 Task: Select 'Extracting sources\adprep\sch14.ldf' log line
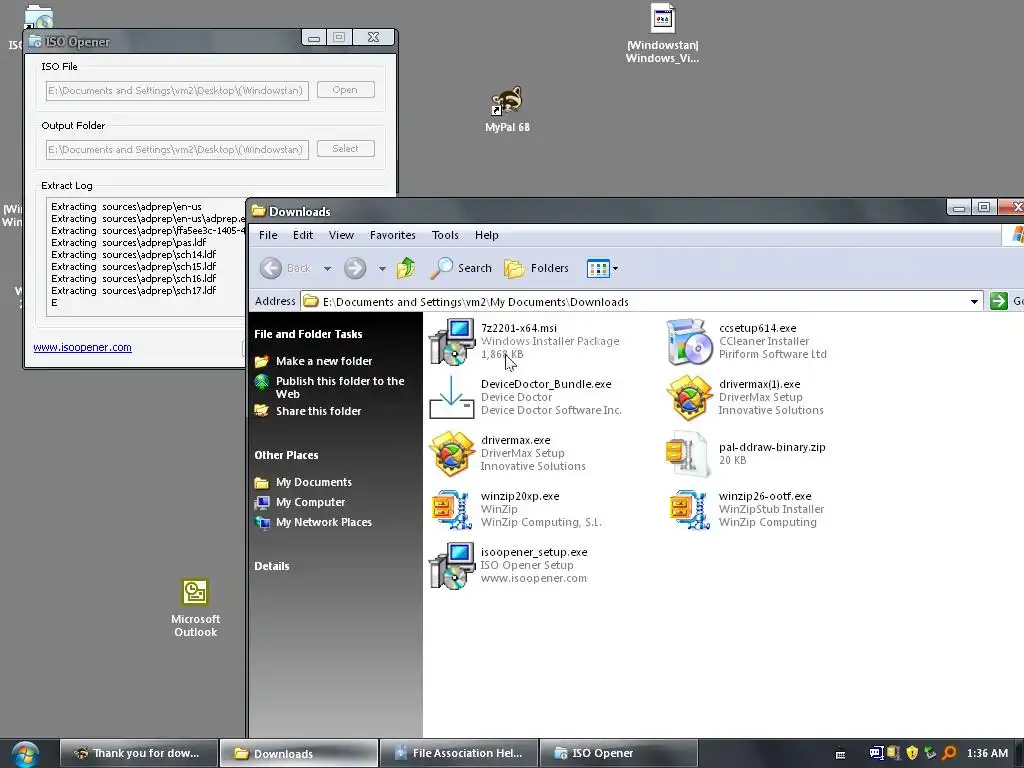[134, 255]
